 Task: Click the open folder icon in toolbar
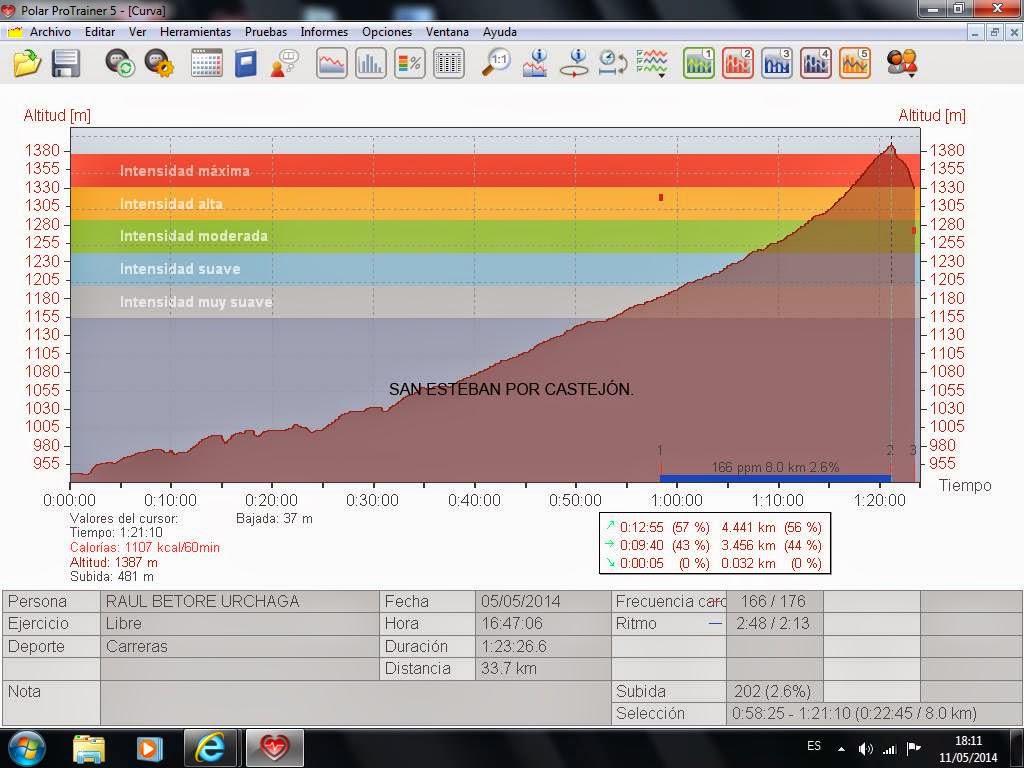click(27, 63)
